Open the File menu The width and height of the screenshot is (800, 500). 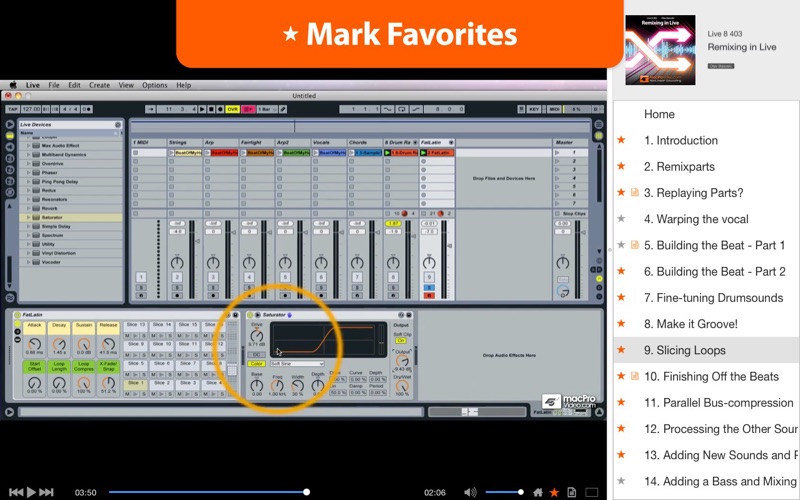click(x=54, y=85)
